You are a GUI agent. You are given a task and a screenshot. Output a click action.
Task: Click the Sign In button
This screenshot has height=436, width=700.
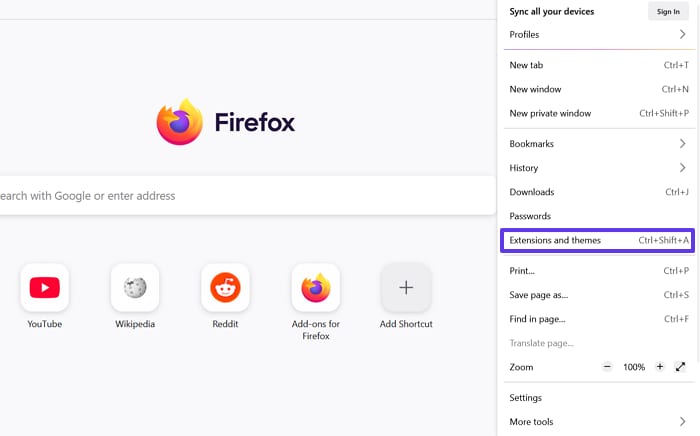point(668,12)
